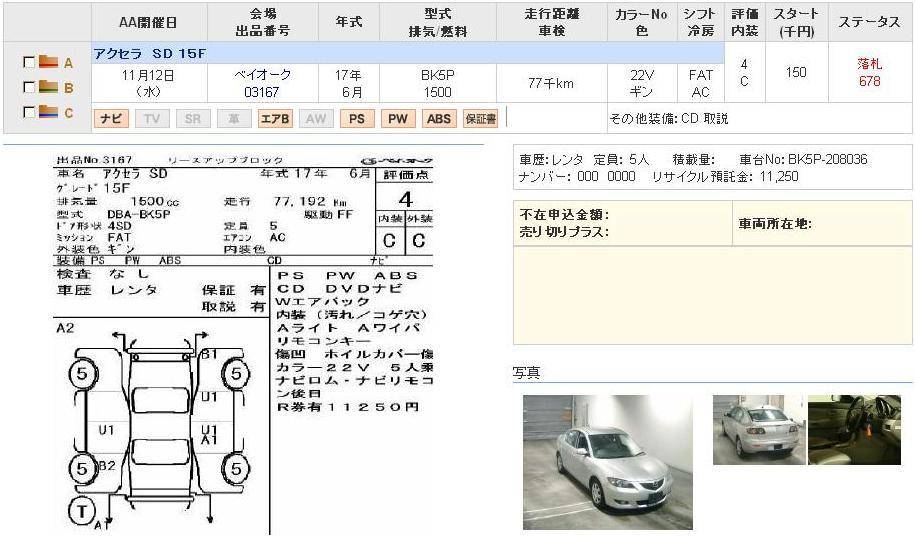The height and width of the screenshot is (542, 915).
Task: Check the folder B checkbox
Action: click(x=28, y=87)
